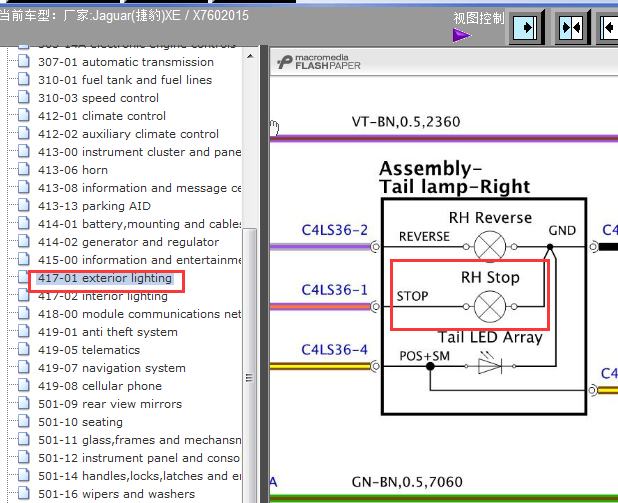The height and width of the screenshot is (503, 618).
Task: Open 501-11 glass, frames and mechanism
Action: pyautogui.click(x=140, y=440)
